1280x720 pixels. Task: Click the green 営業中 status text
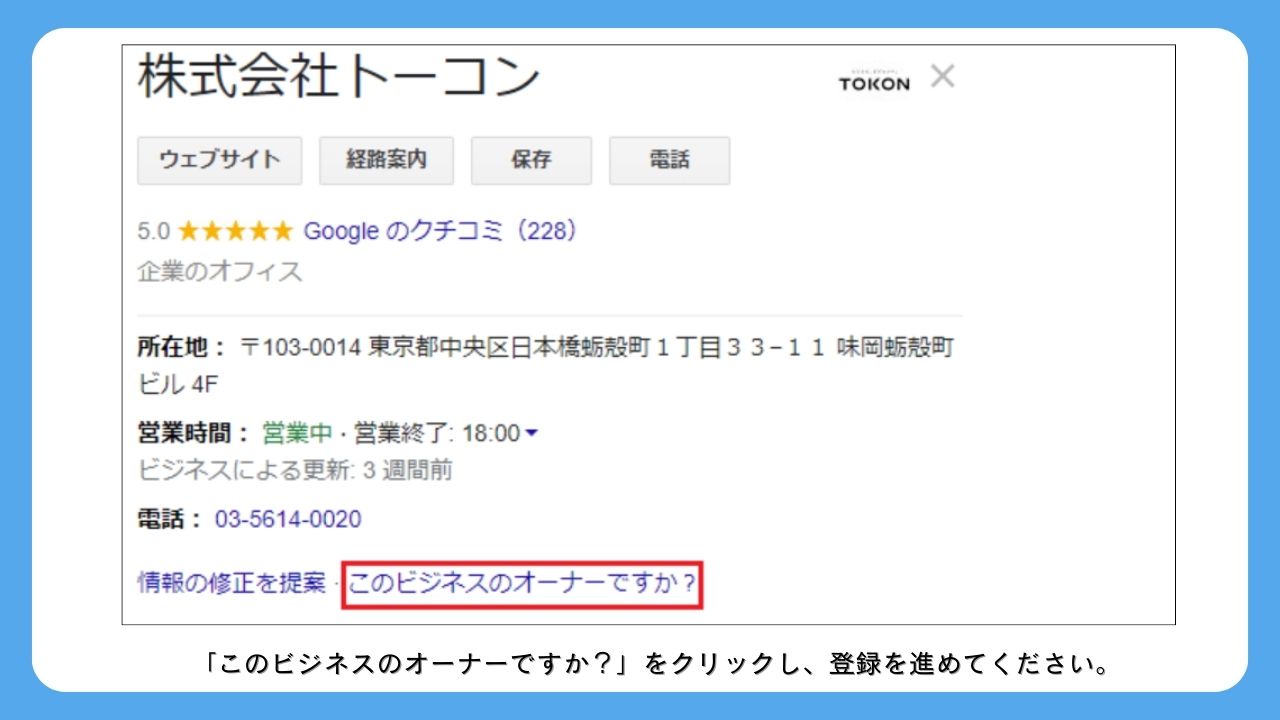click(x=296, y=433)
